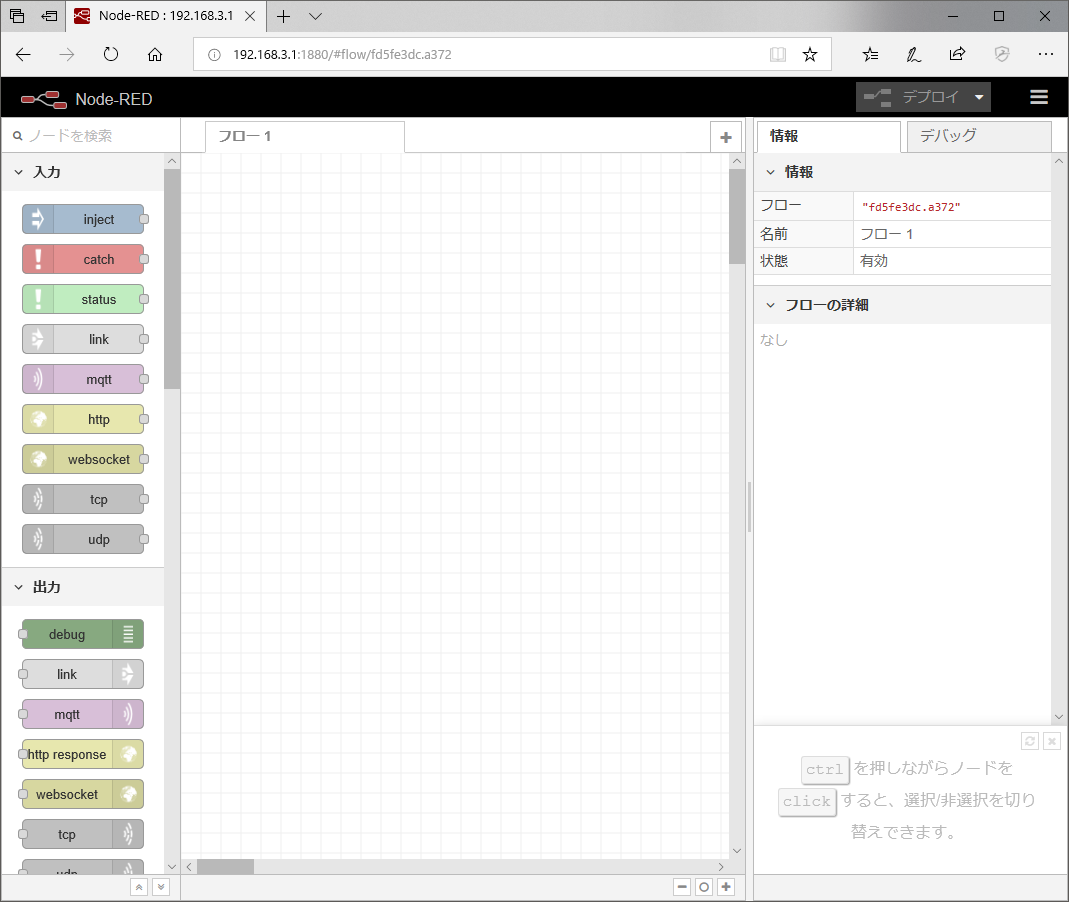The image size is (1069, 902).
Task: Select the http response output node
Action: click(x=83, y=755)
